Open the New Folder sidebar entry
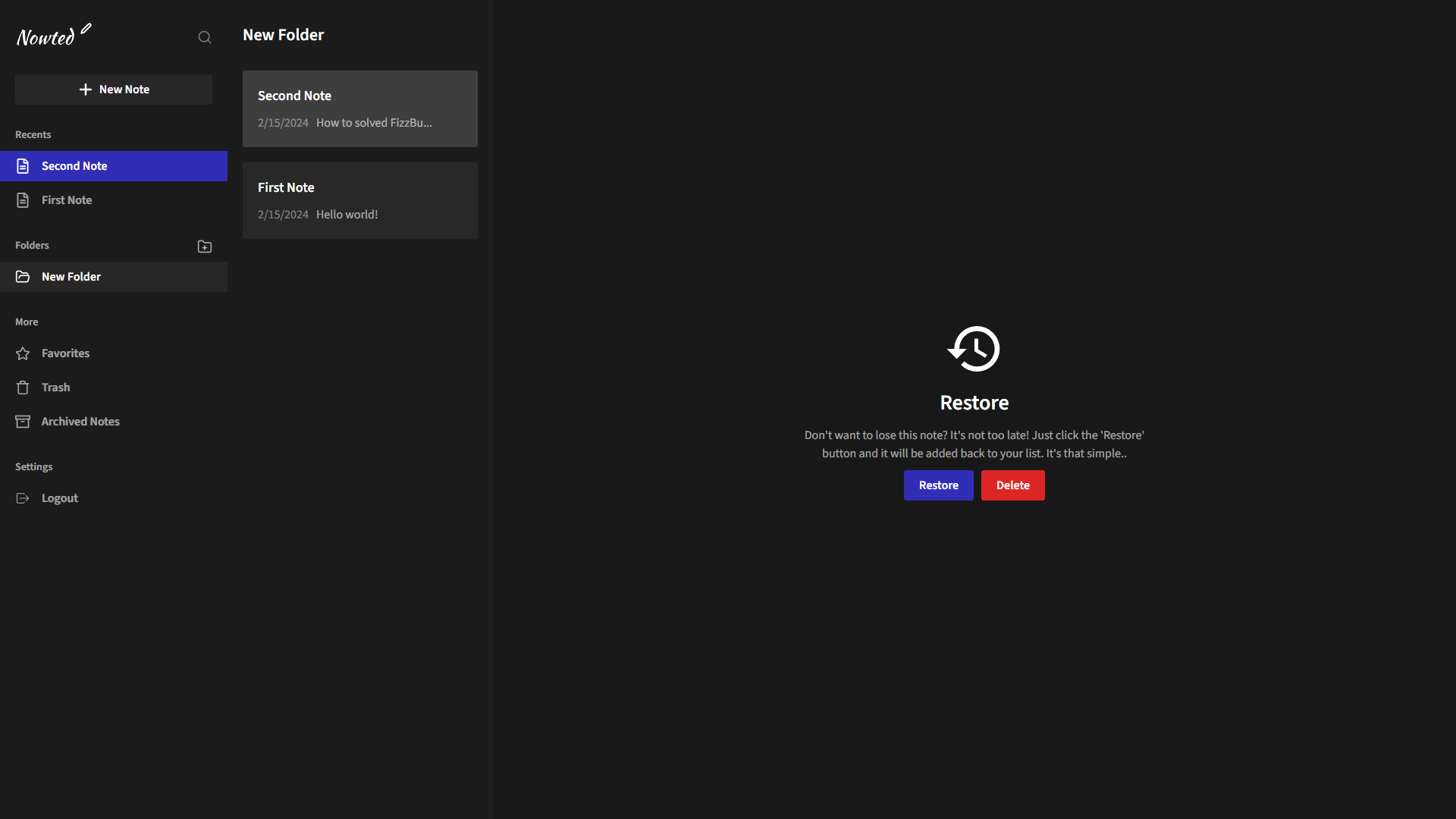Screen dimensions: 1456x819 point(71,277)
